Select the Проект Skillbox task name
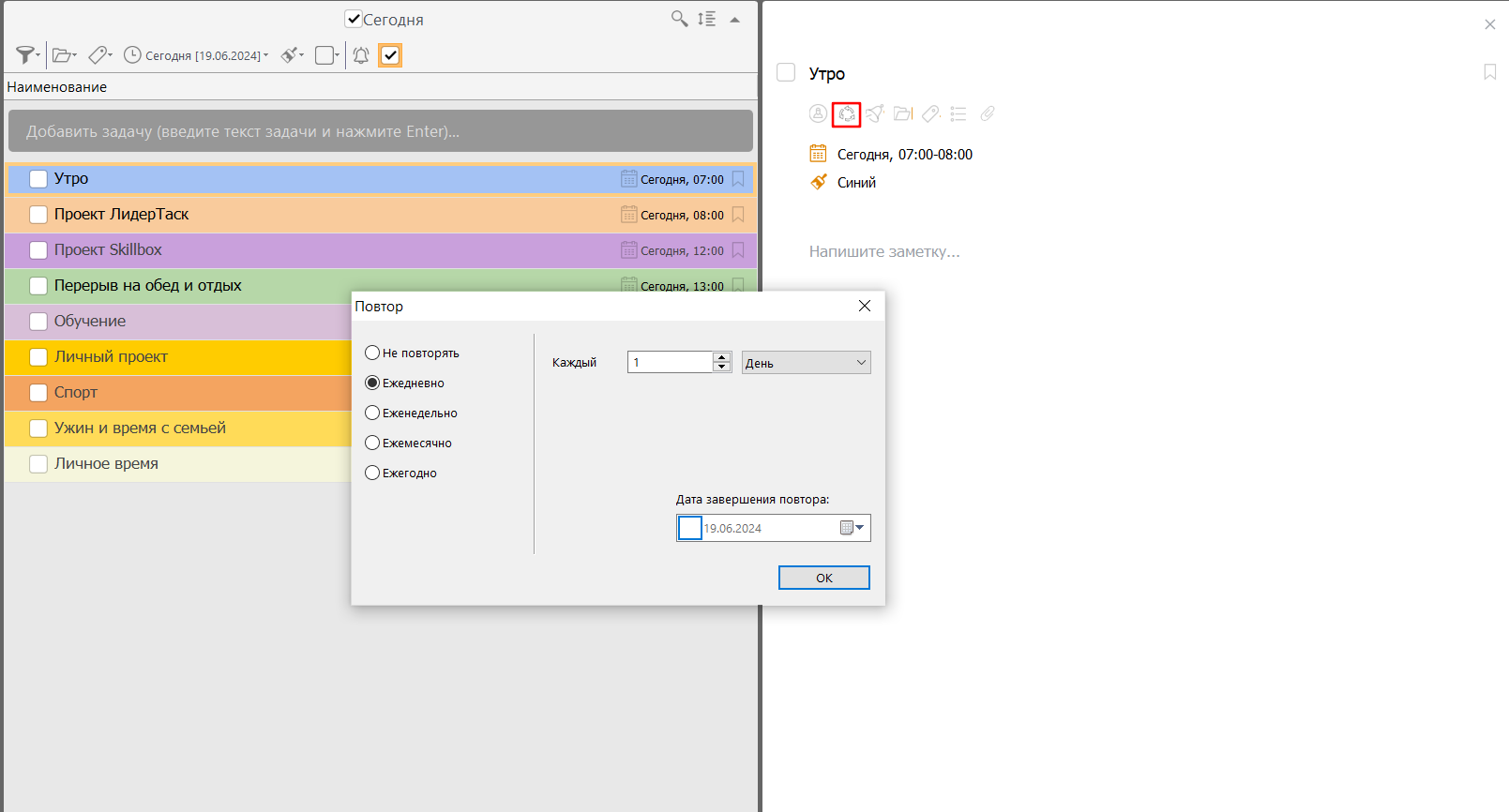This screenshot has height=812, width=1509. (108, 249)
